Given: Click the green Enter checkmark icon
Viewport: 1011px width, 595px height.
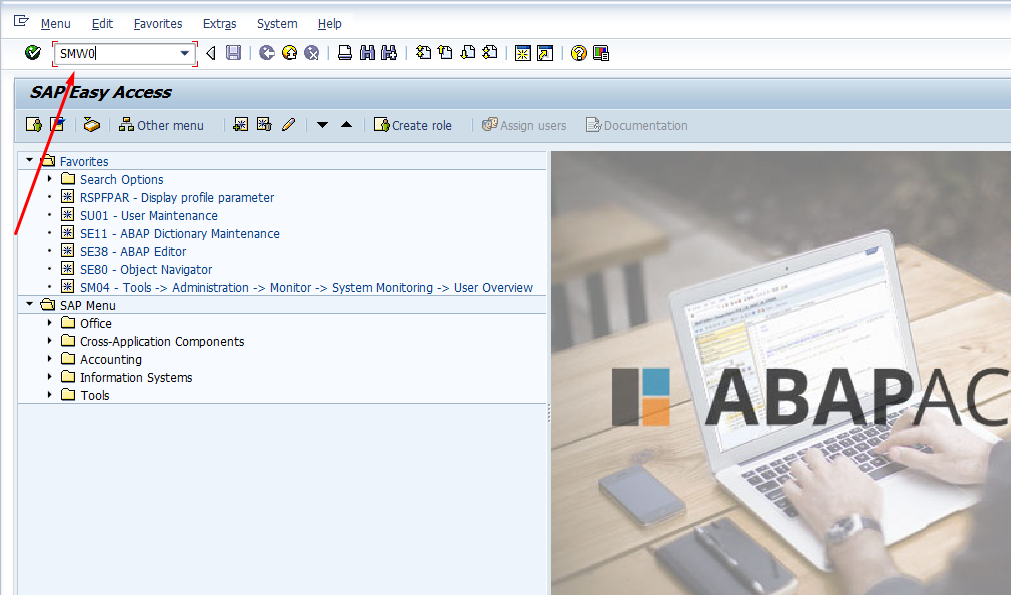Looking at the screenshot, I should (32, 53).
